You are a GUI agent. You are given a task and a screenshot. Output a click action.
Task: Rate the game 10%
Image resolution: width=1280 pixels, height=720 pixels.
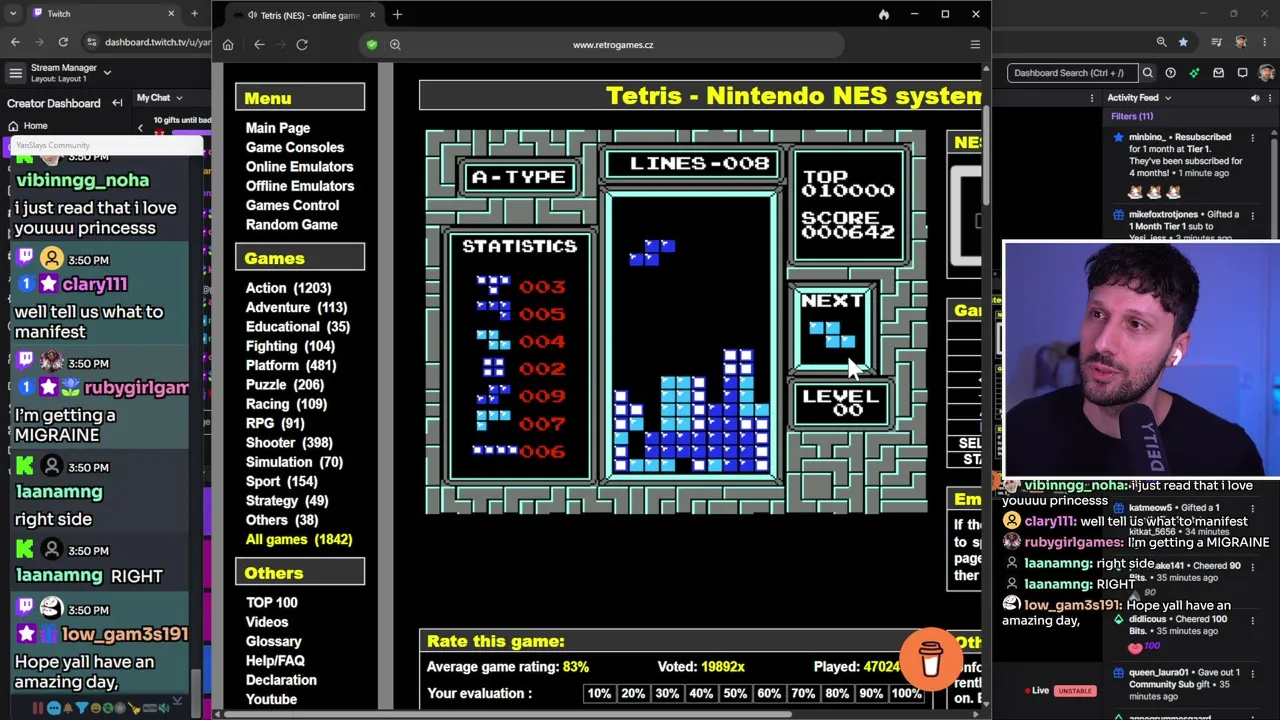pyautogui.click(x=599, y=693)
